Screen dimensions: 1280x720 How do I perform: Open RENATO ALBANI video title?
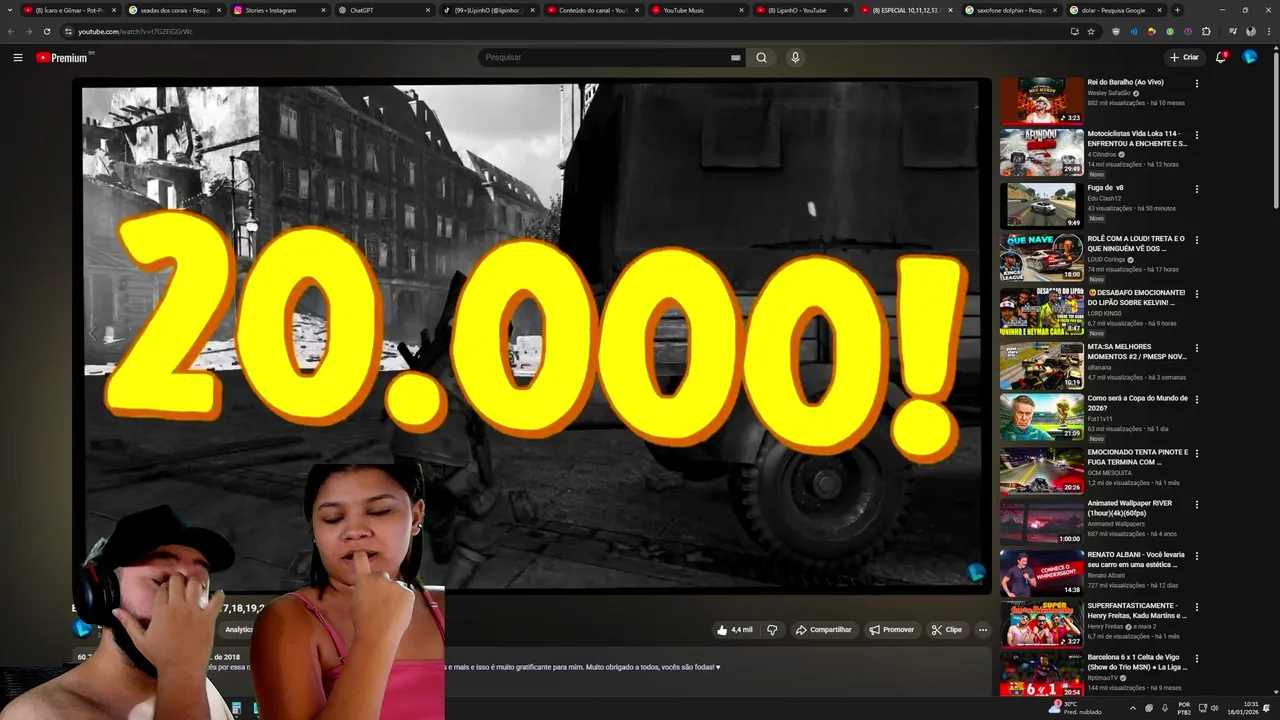(x=1136, y=559)
